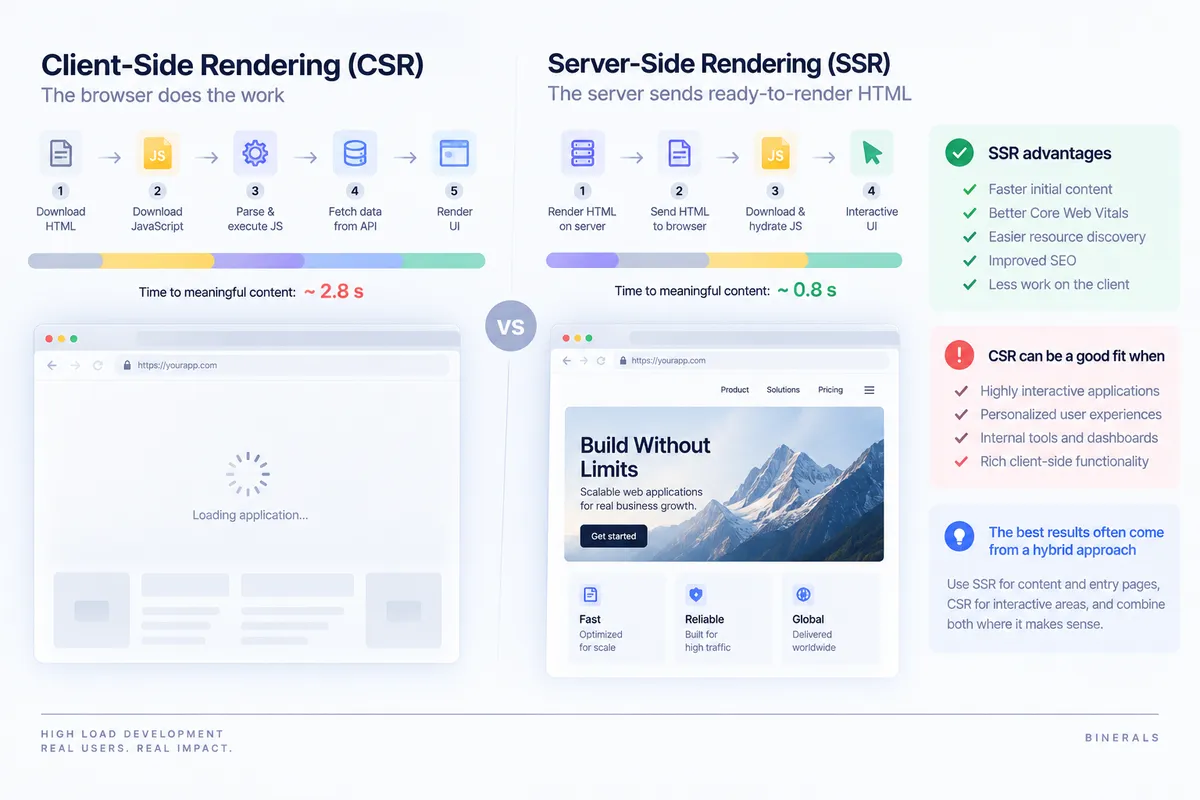Click the mountain hero image
This screenshot has width=1200, height=800.
coord(724,484)
